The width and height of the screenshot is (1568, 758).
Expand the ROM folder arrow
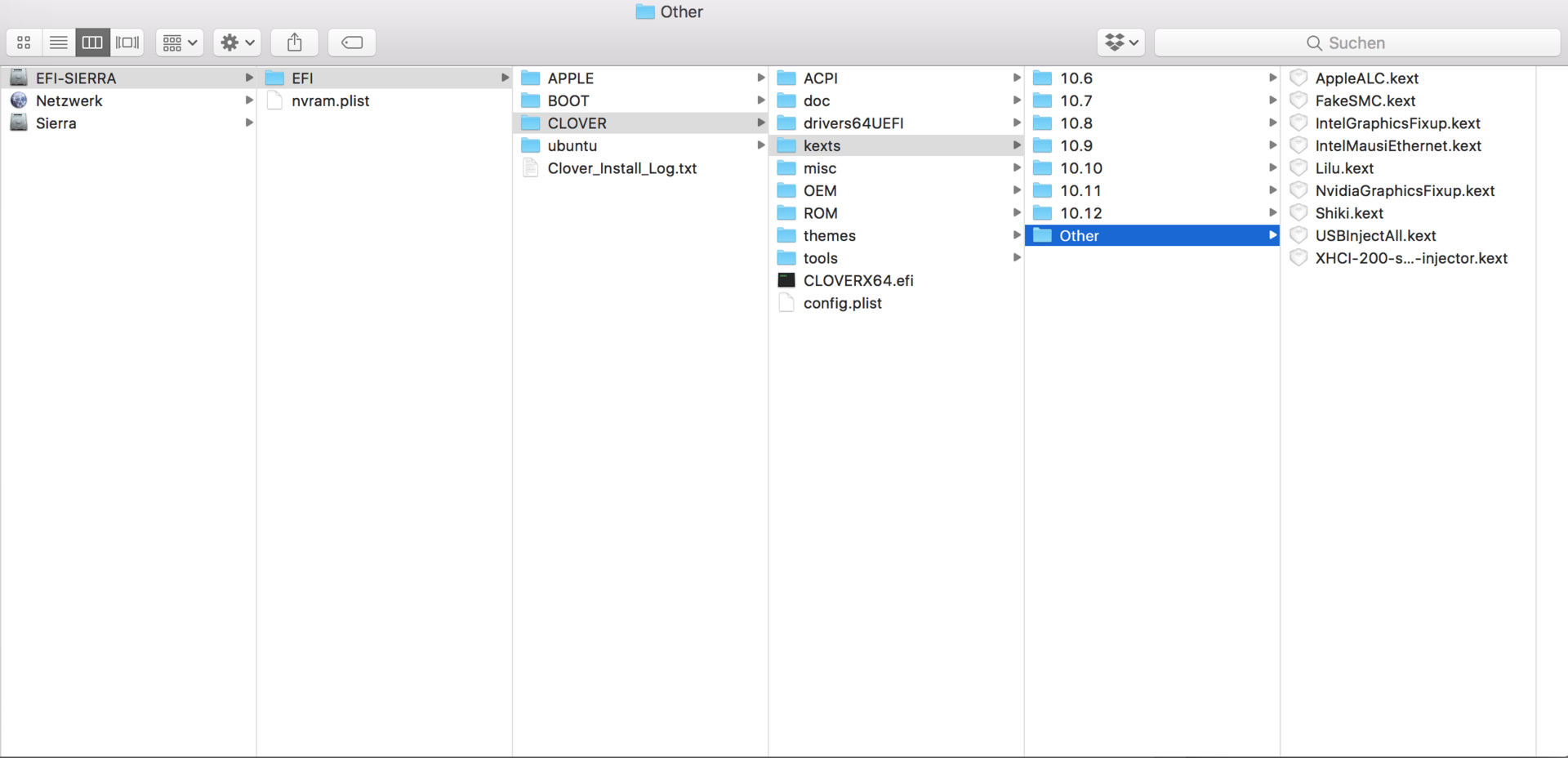coord(1017,212)
